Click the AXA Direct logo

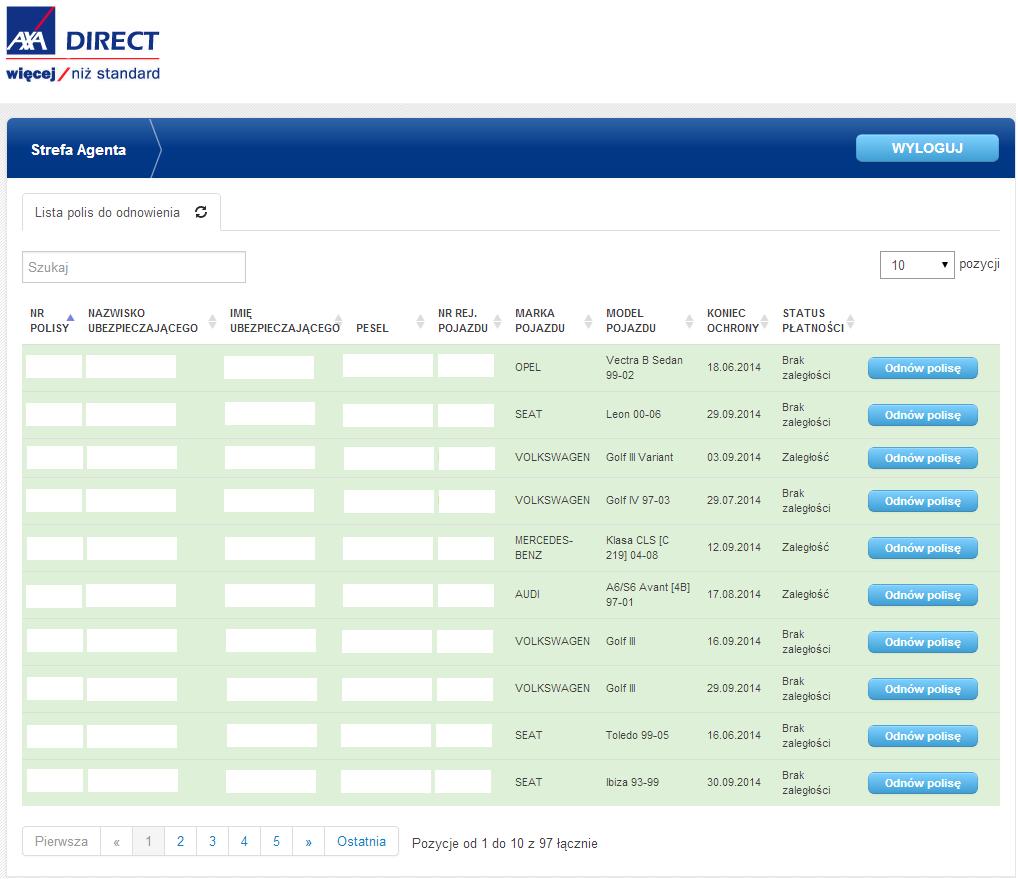click(83, 44)
